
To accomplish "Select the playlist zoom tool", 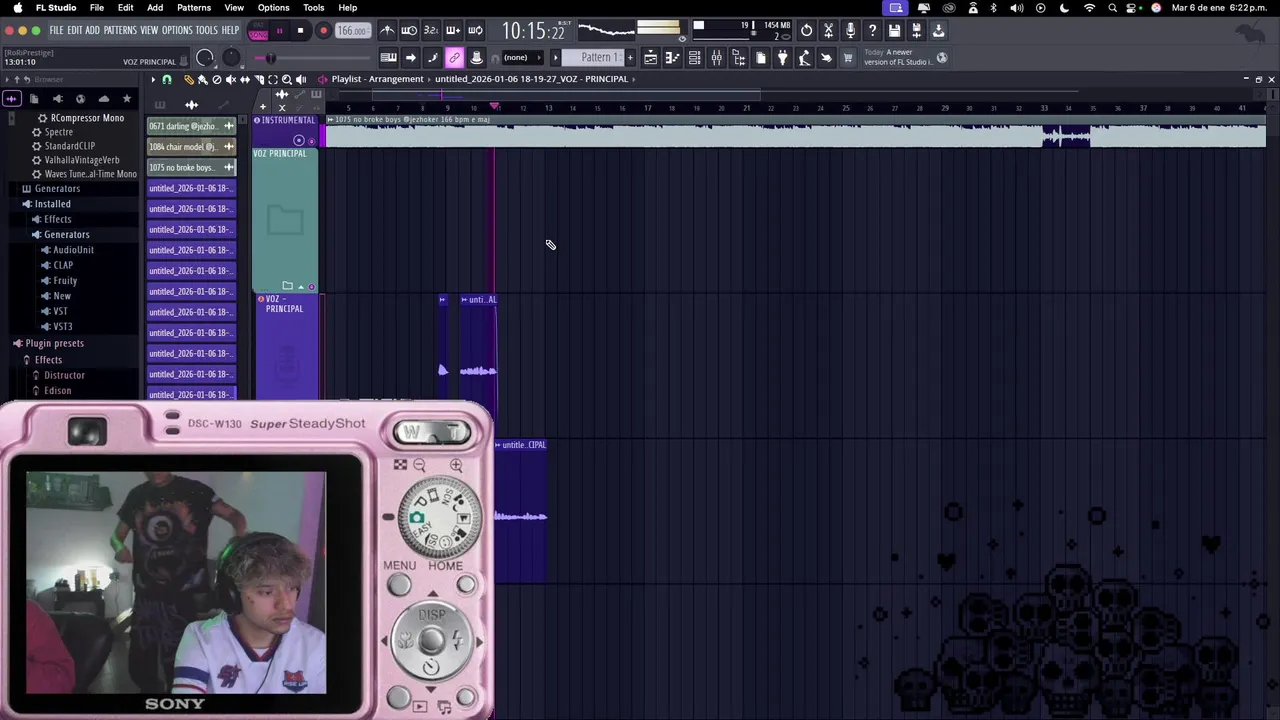I will click(287, 79).
